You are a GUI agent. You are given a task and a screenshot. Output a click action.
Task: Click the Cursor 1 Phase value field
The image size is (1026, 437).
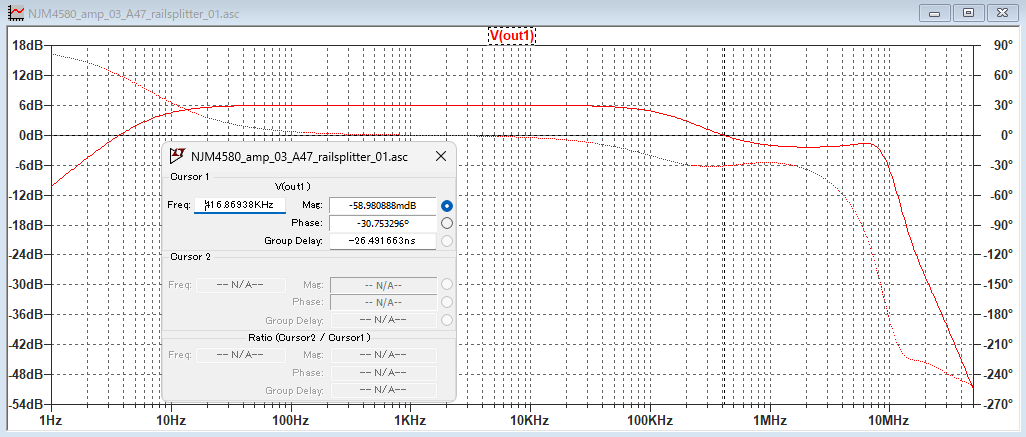click(x=383, y=223)
